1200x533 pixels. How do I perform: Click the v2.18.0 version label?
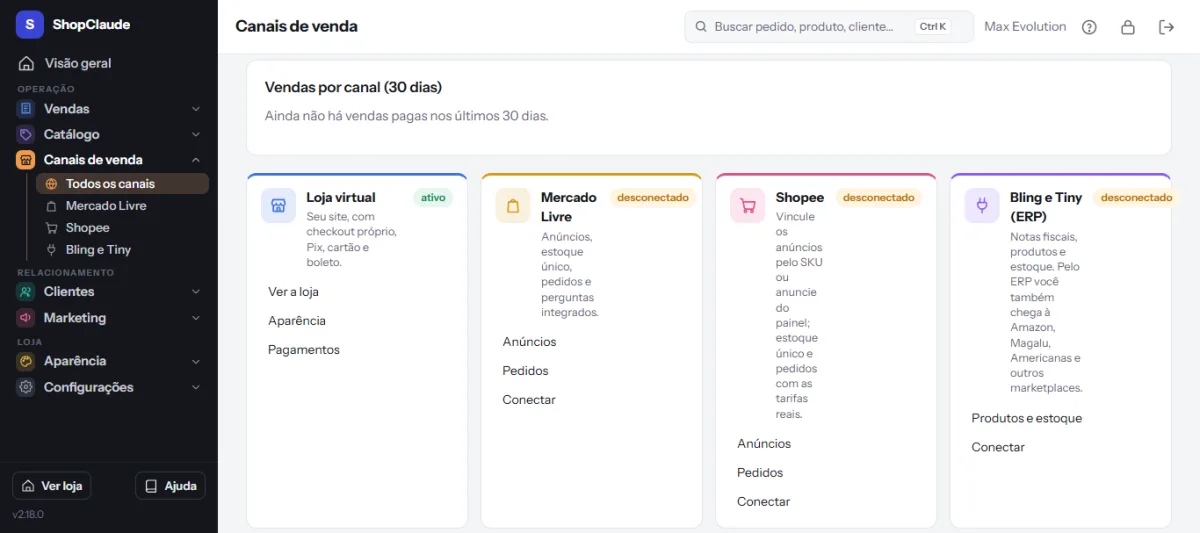28,515
